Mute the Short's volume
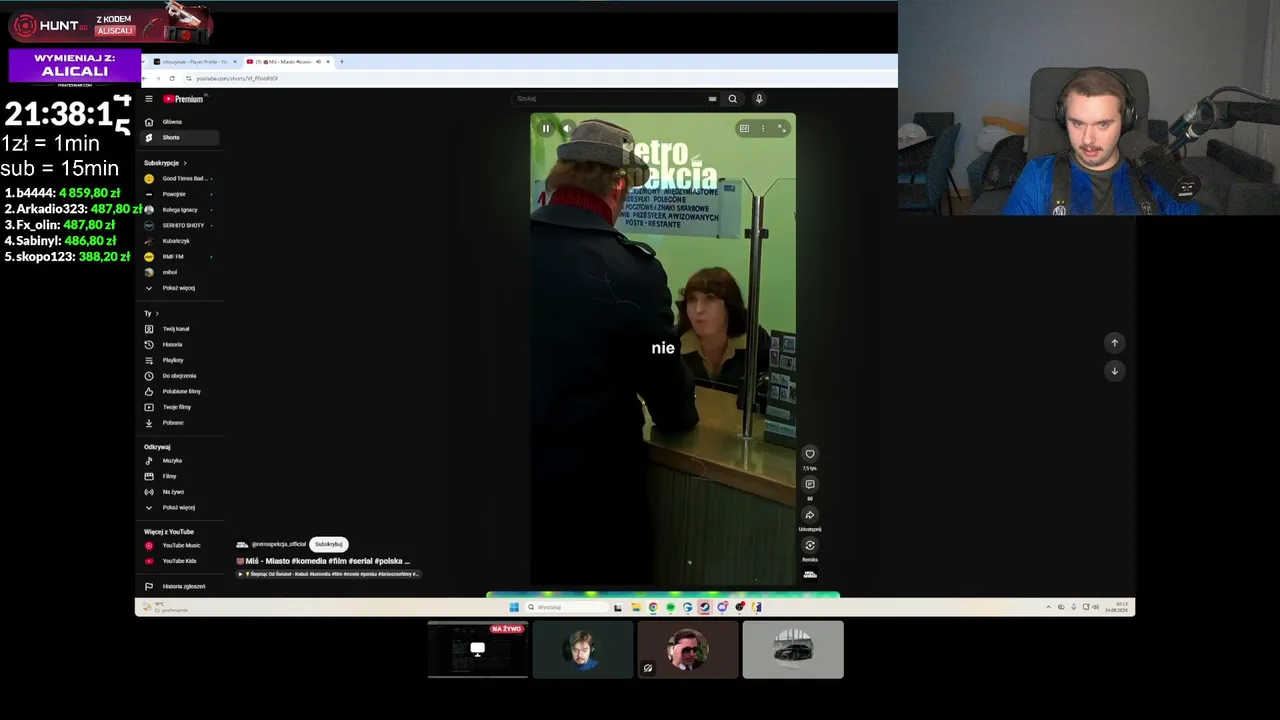 567,128
